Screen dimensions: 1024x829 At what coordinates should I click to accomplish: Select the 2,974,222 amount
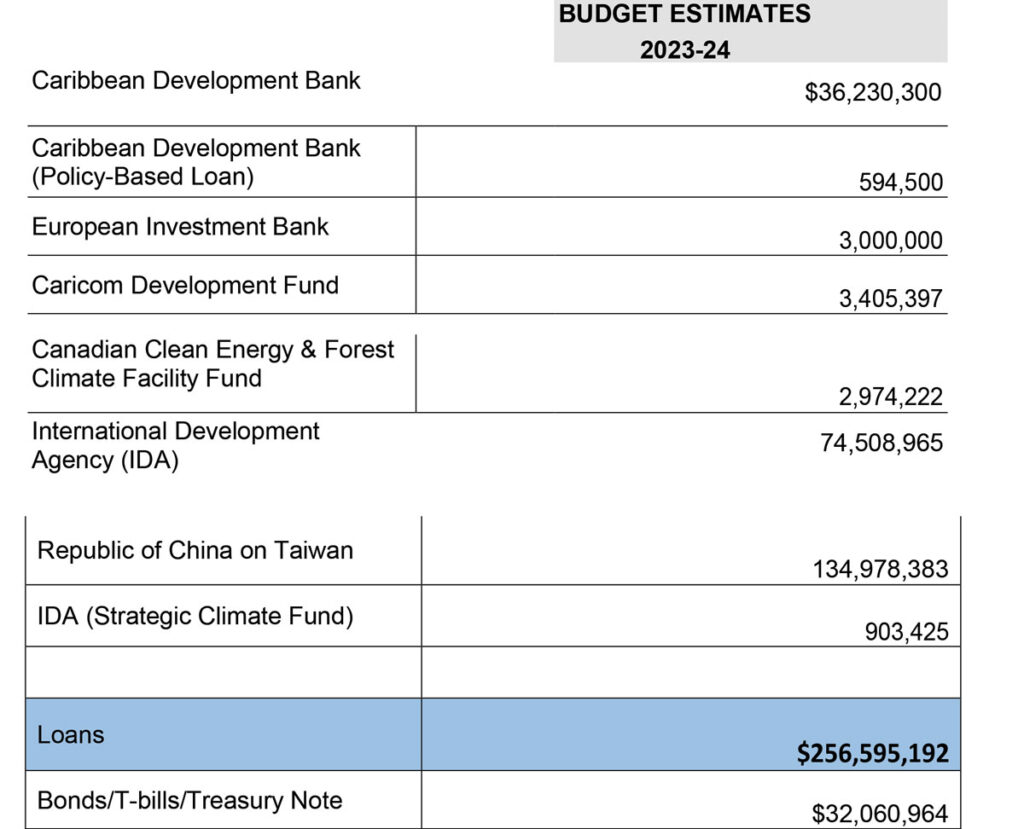890,397
